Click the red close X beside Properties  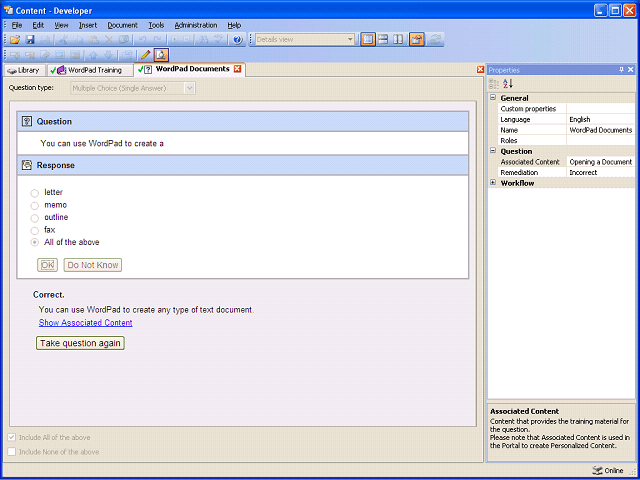(480, 70)
